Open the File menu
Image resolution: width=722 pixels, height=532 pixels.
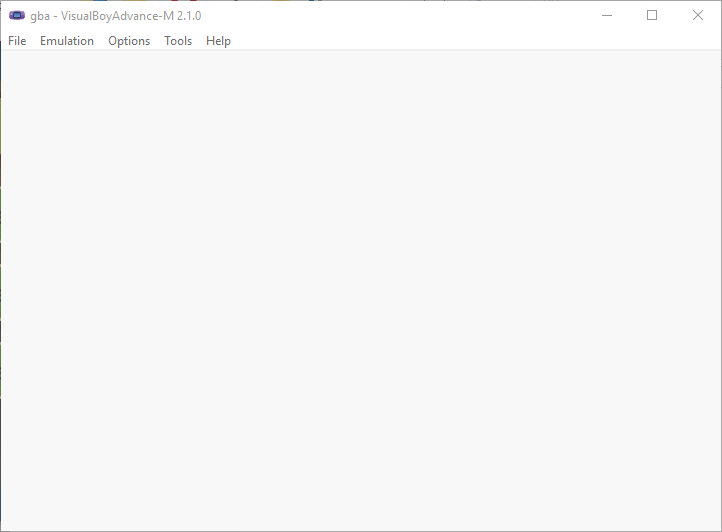tap(17, 41)
